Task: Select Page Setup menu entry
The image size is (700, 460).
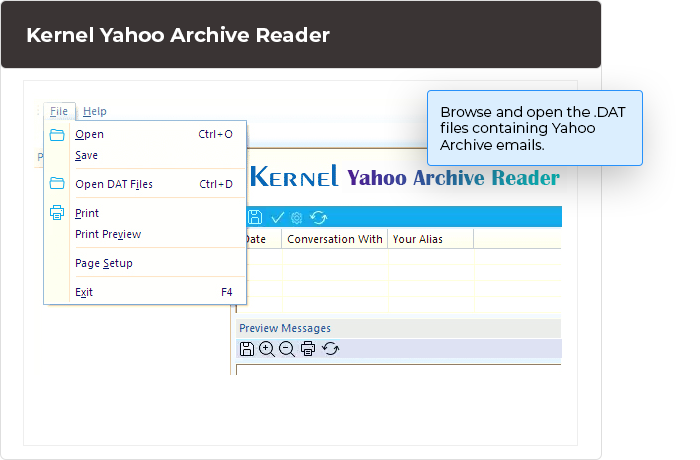Action: (x=146, y=263)
